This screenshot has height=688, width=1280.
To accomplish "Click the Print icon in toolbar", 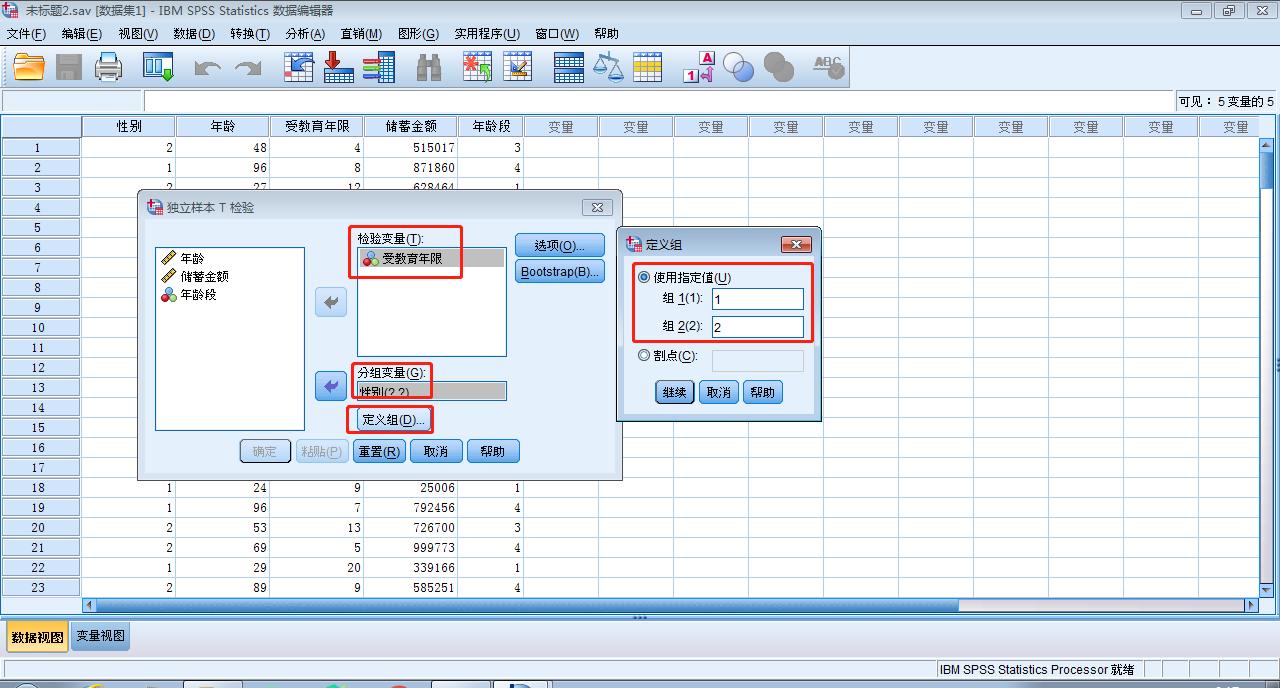I will coord(108,67).
